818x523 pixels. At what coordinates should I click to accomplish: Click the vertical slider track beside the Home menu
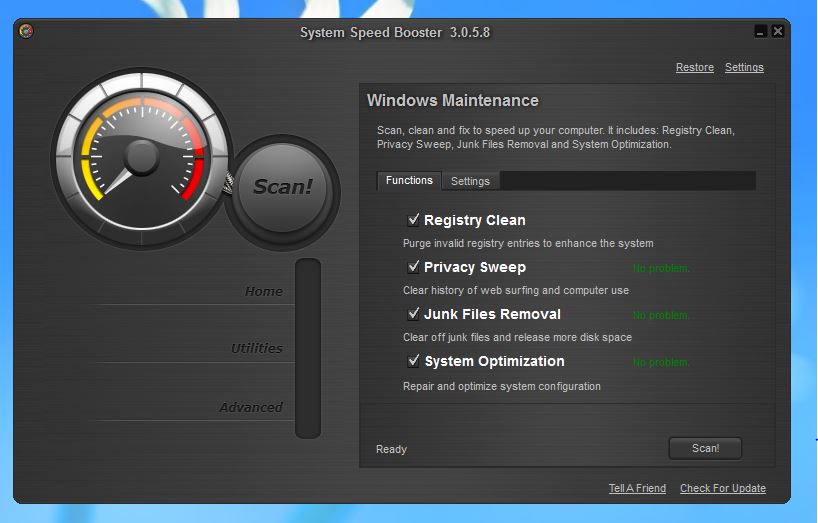[308, 348]
